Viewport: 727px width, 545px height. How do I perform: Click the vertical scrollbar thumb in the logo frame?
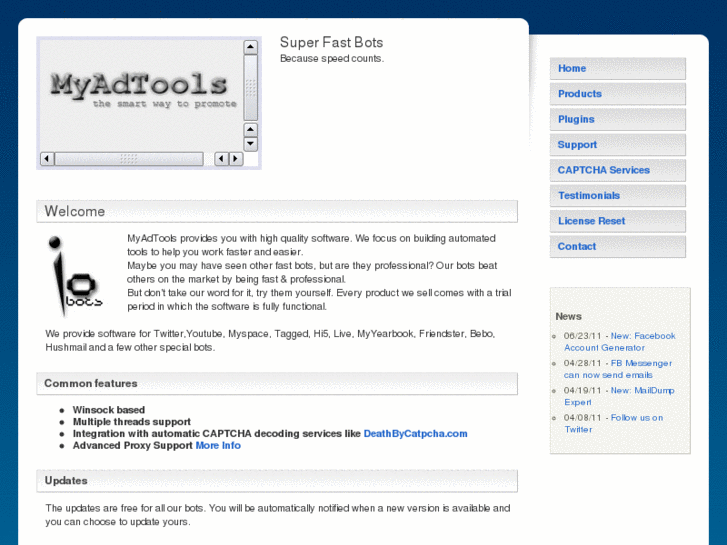tap(250, 88)
